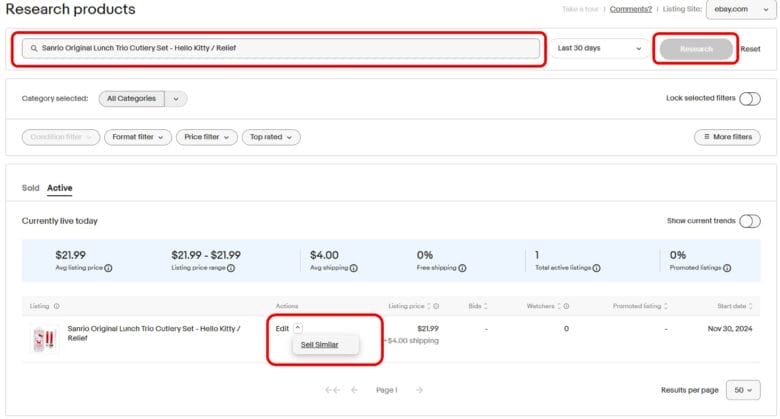Open the Sanrio Original Lunch Trio listing title
780x419 pixels.
154,333
